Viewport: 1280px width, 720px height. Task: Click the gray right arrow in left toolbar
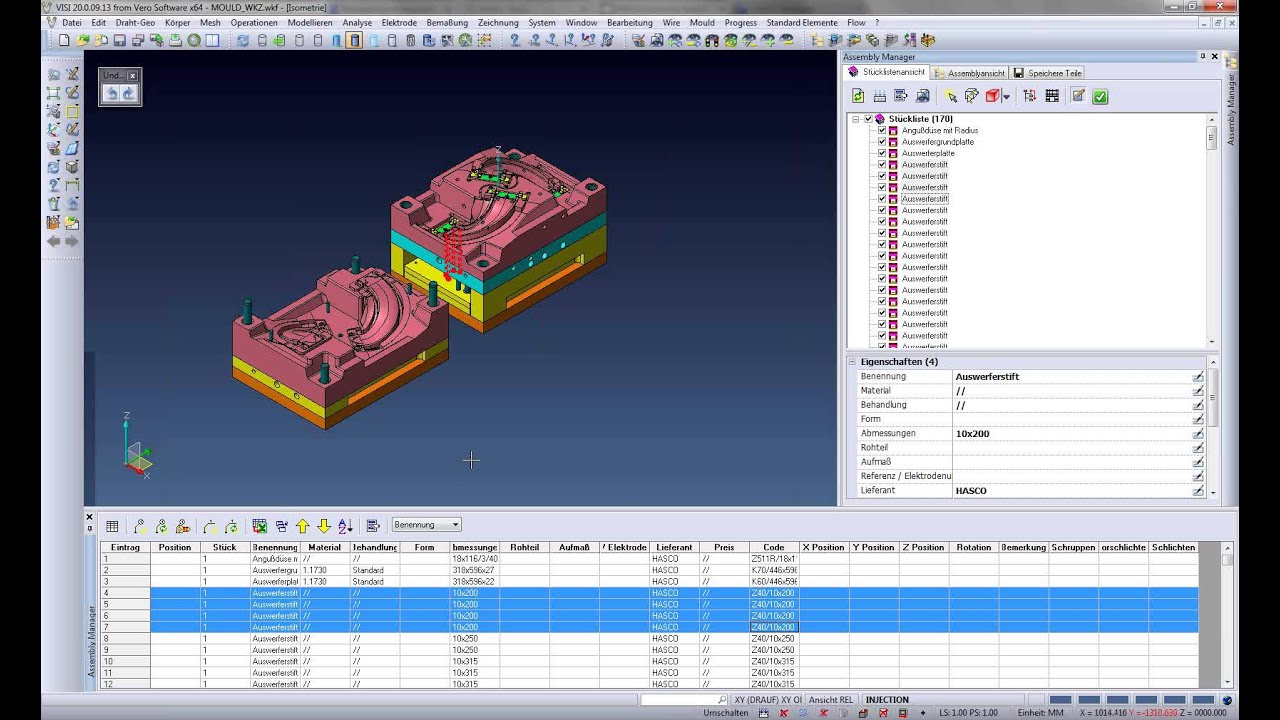pos(72,241)
